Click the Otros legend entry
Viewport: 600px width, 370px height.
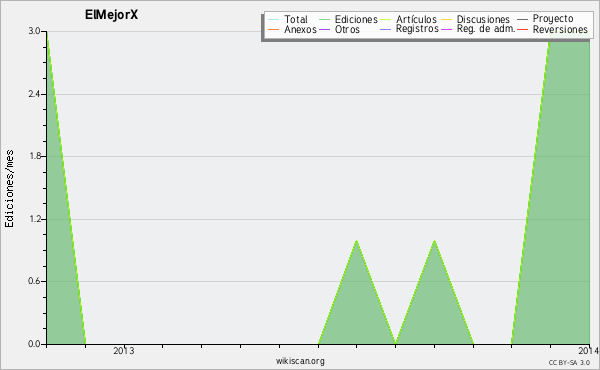(339, 29)
